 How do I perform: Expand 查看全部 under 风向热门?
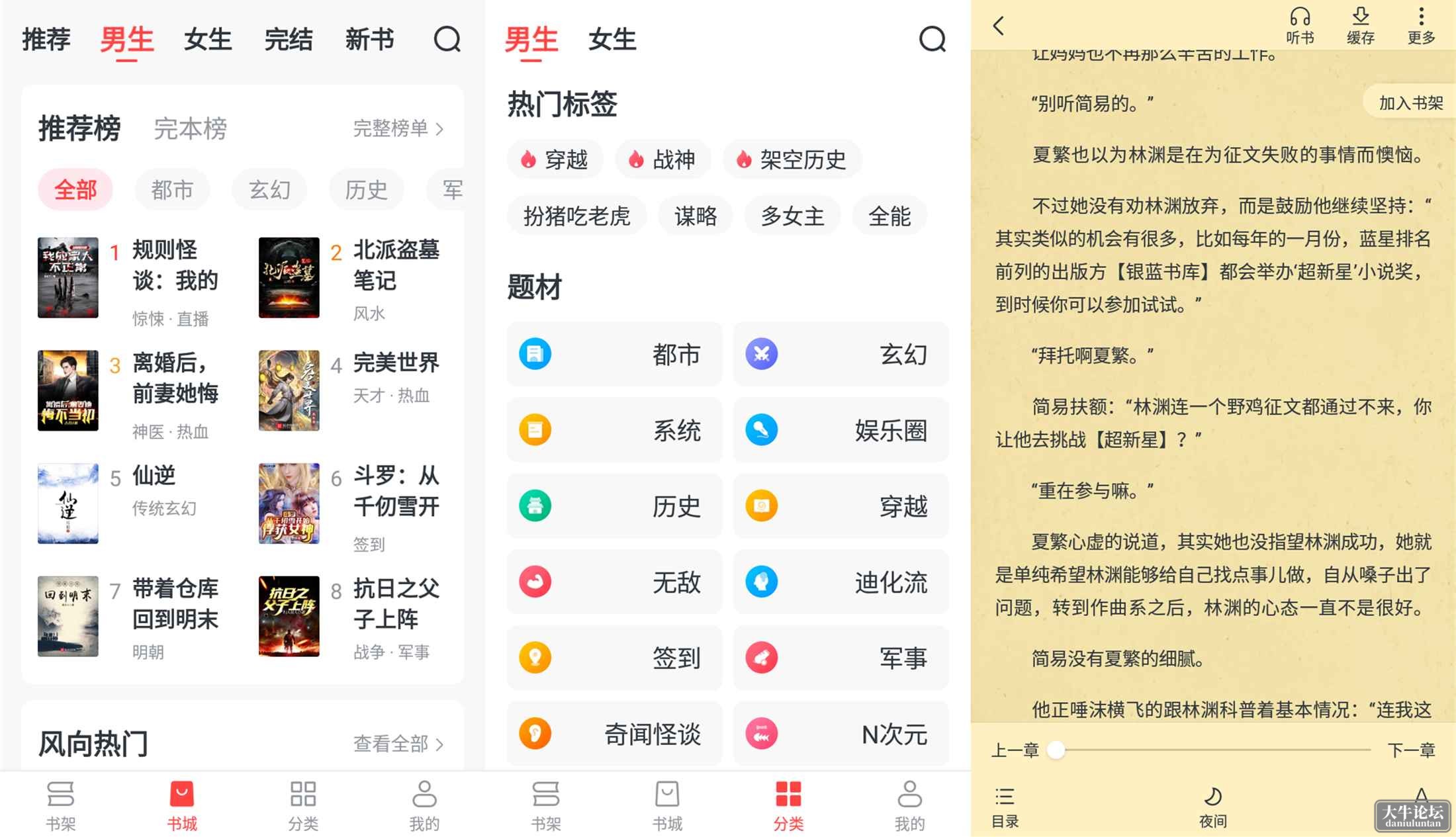coord(398,744)
